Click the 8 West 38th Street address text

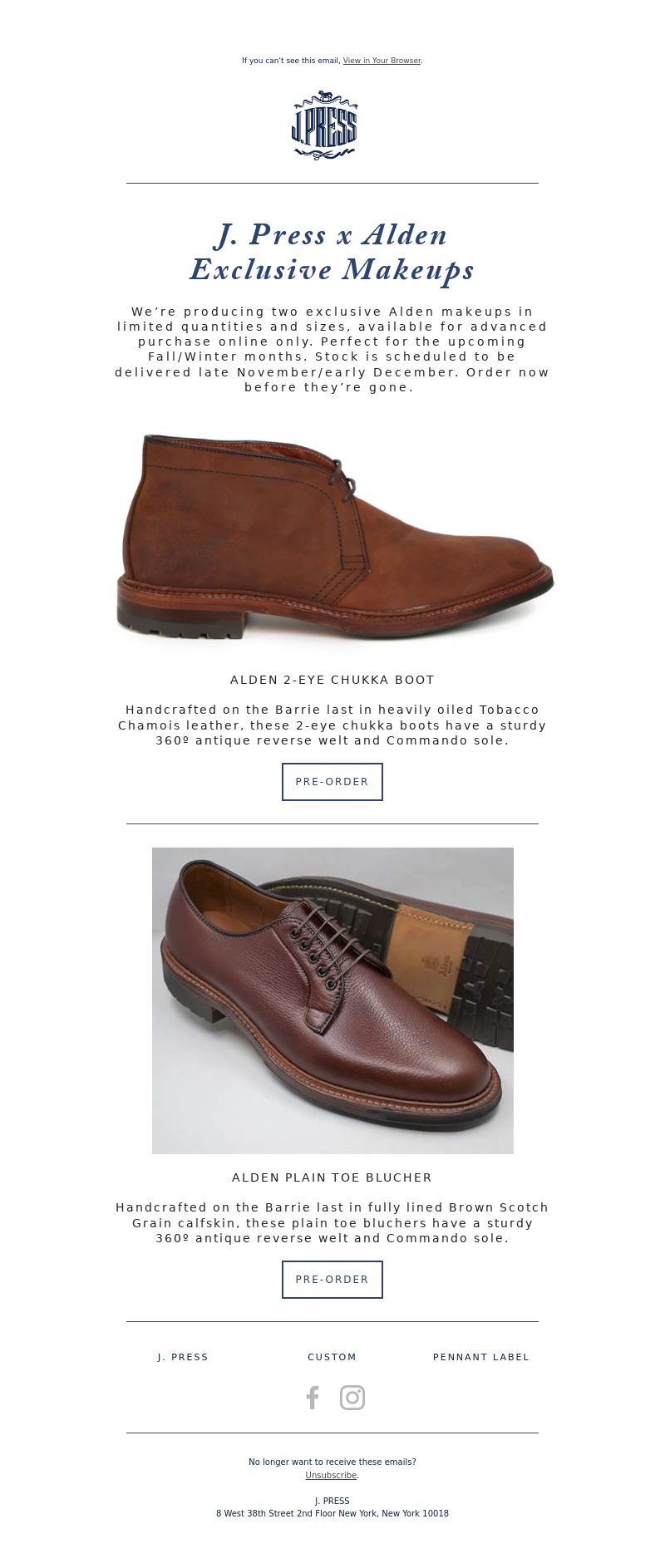(x=332, y=1513)
